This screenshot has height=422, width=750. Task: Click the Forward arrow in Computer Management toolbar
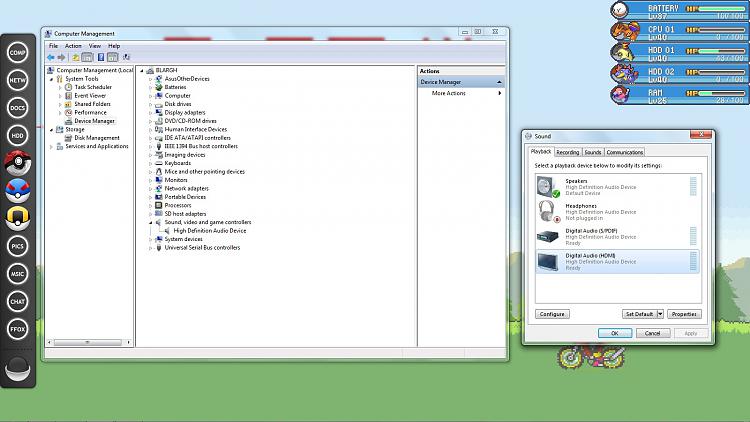[61, 57]
